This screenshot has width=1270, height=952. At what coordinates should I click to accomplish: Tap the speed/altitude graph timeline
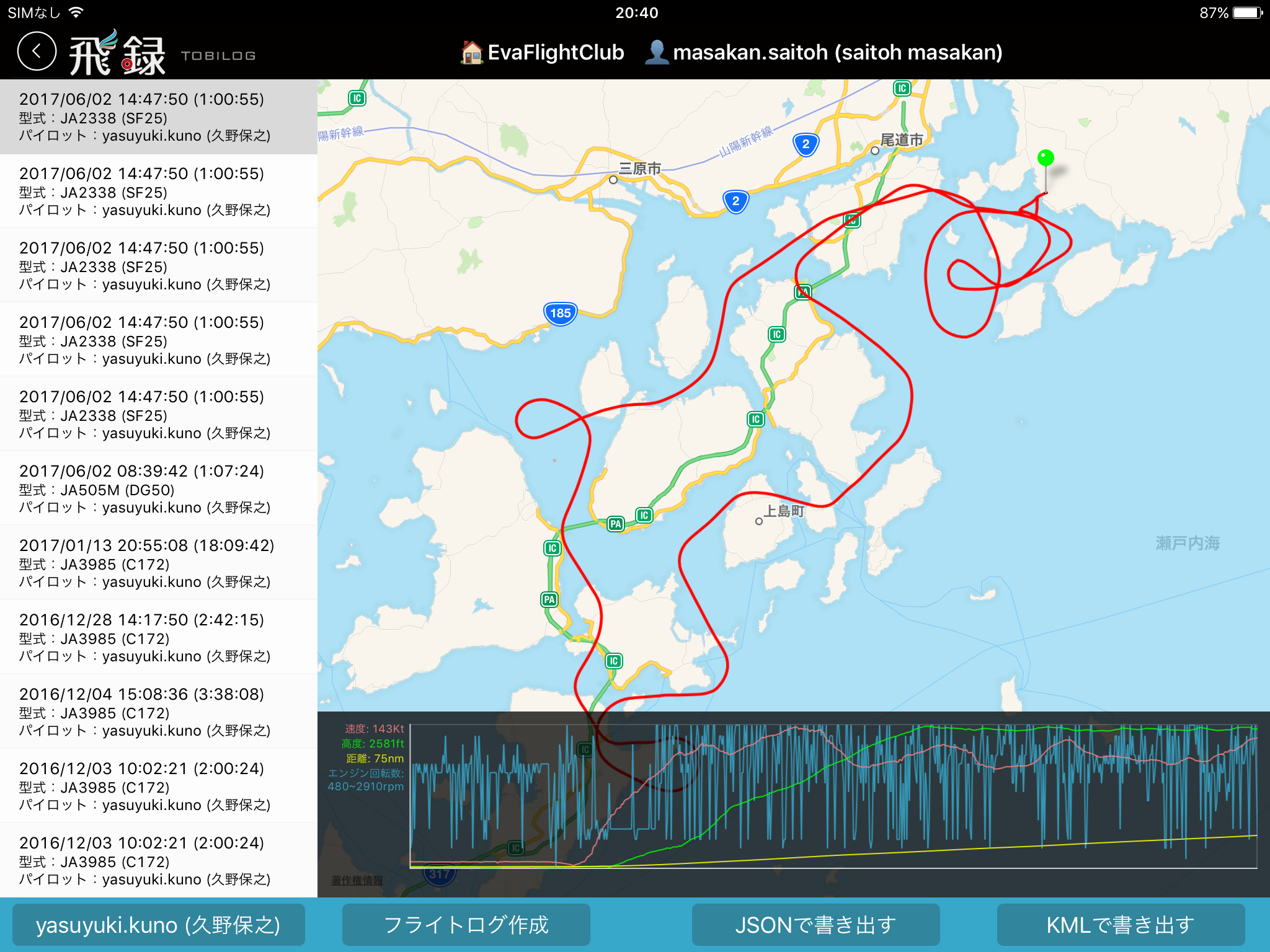pyautogui.click(x=833, y=796)
